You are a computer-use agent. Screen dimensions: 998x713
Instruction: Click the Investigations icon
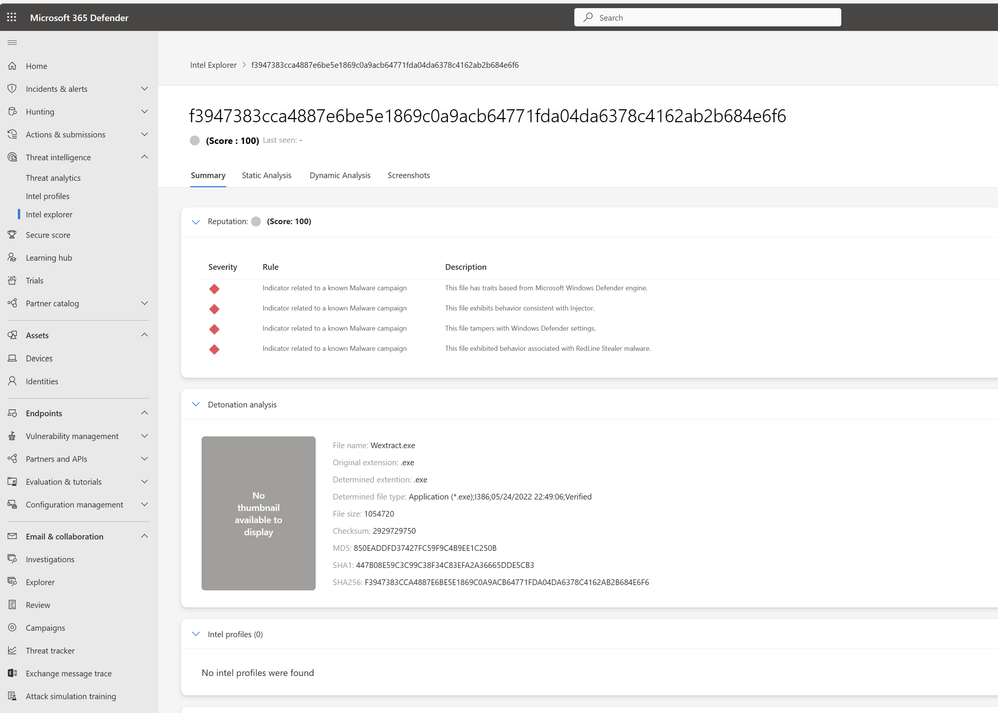point(12,559)
